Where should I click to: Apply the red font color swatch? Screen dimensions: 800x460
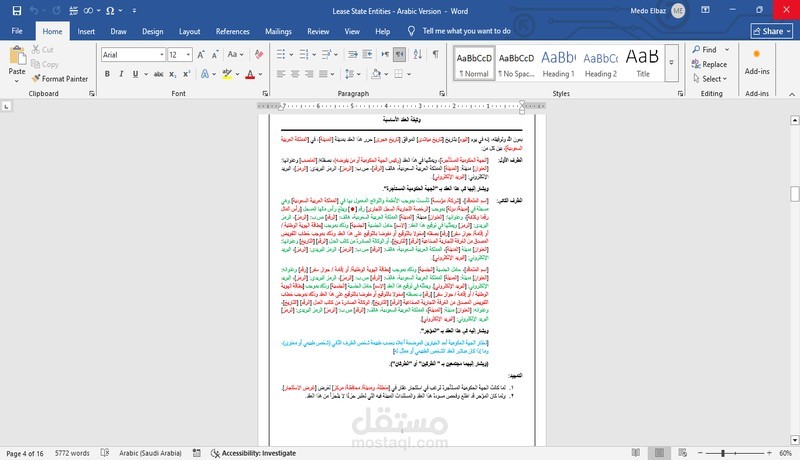point(250,74)
